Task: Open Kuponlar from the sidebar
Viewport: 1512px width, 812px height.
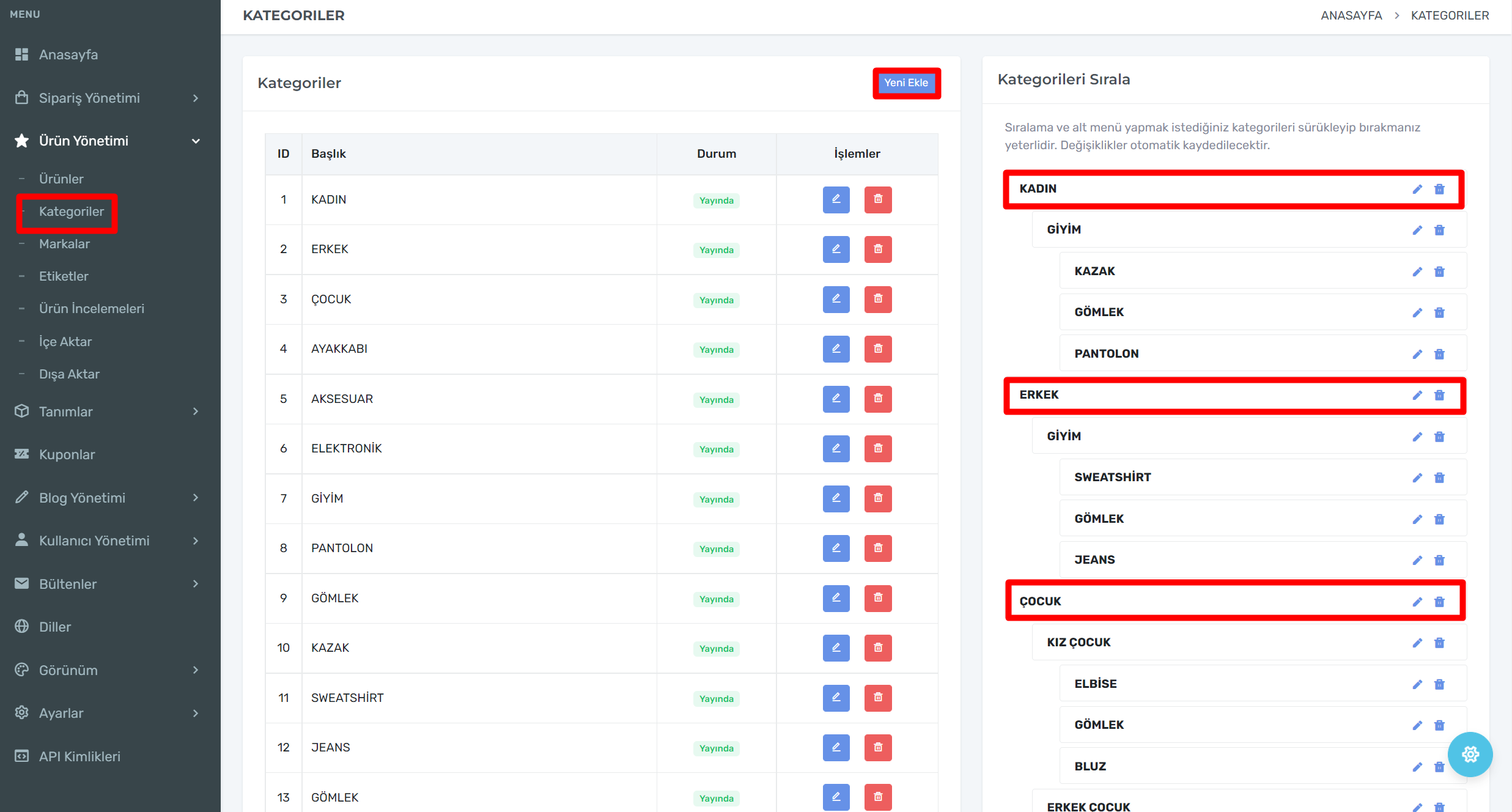Action: point(67,454)
